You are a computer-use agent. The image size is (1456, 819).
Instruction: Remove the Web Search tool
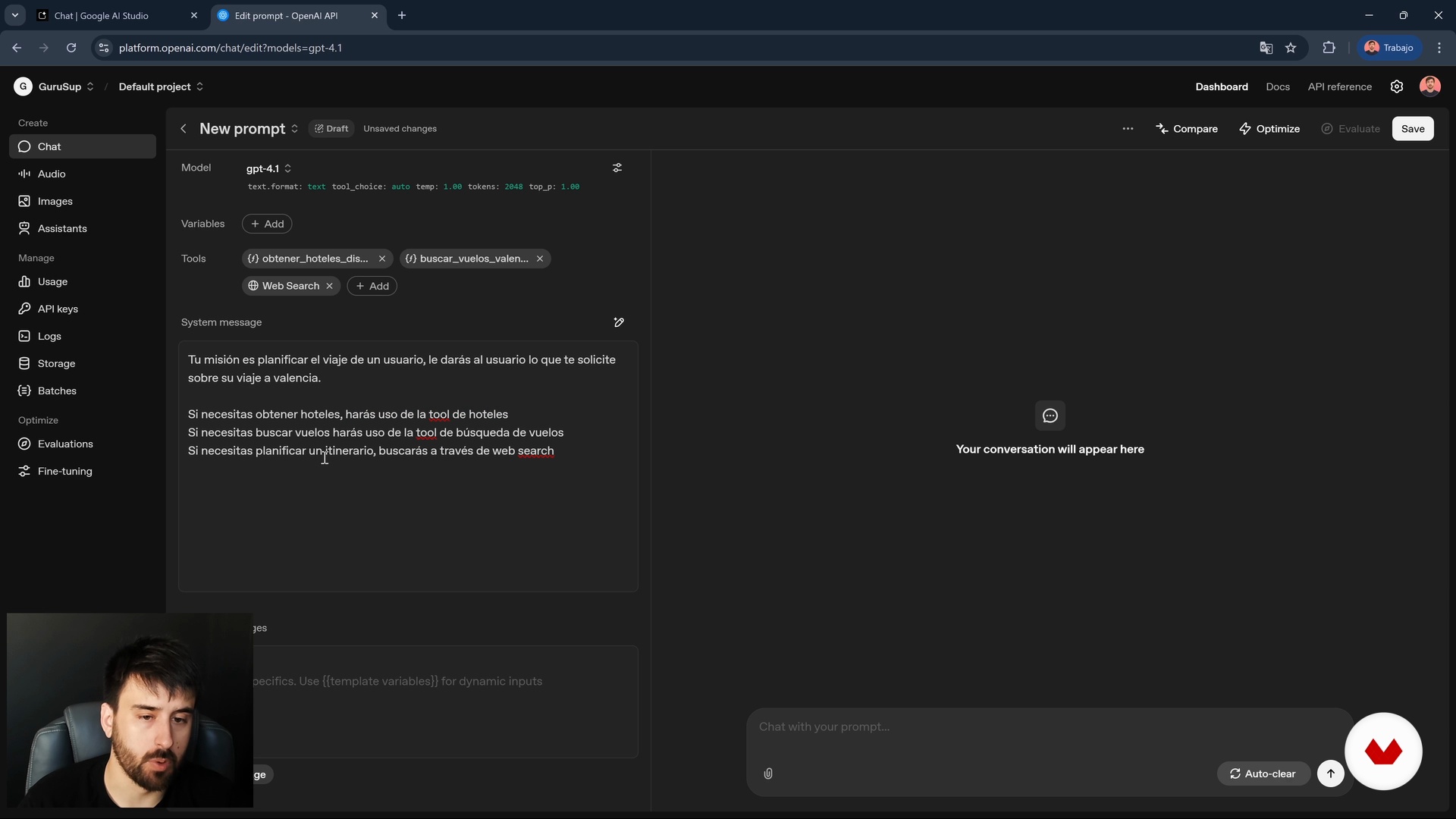pos(330,286)
